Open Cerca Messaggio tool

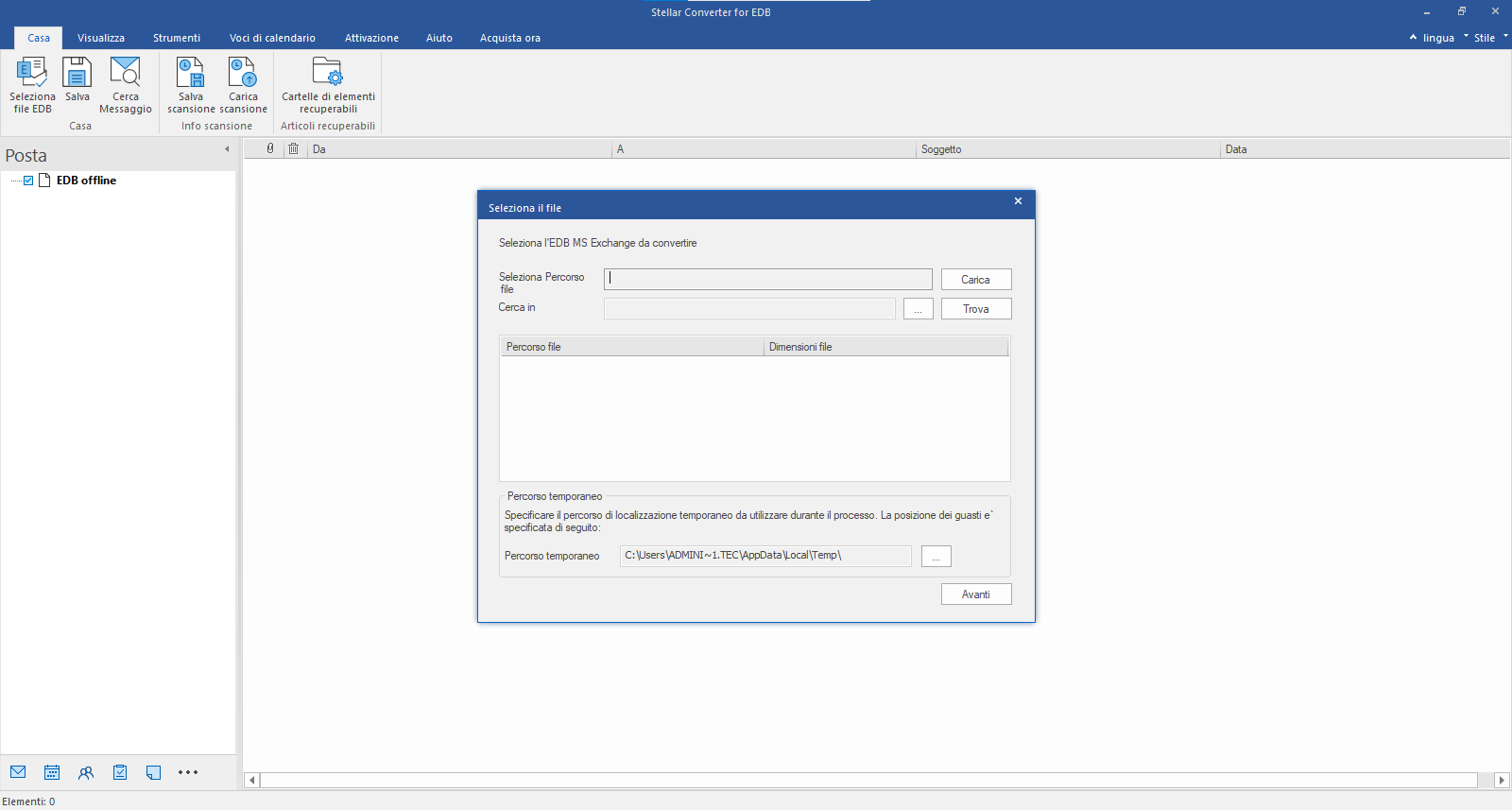(x=126, y=85)
